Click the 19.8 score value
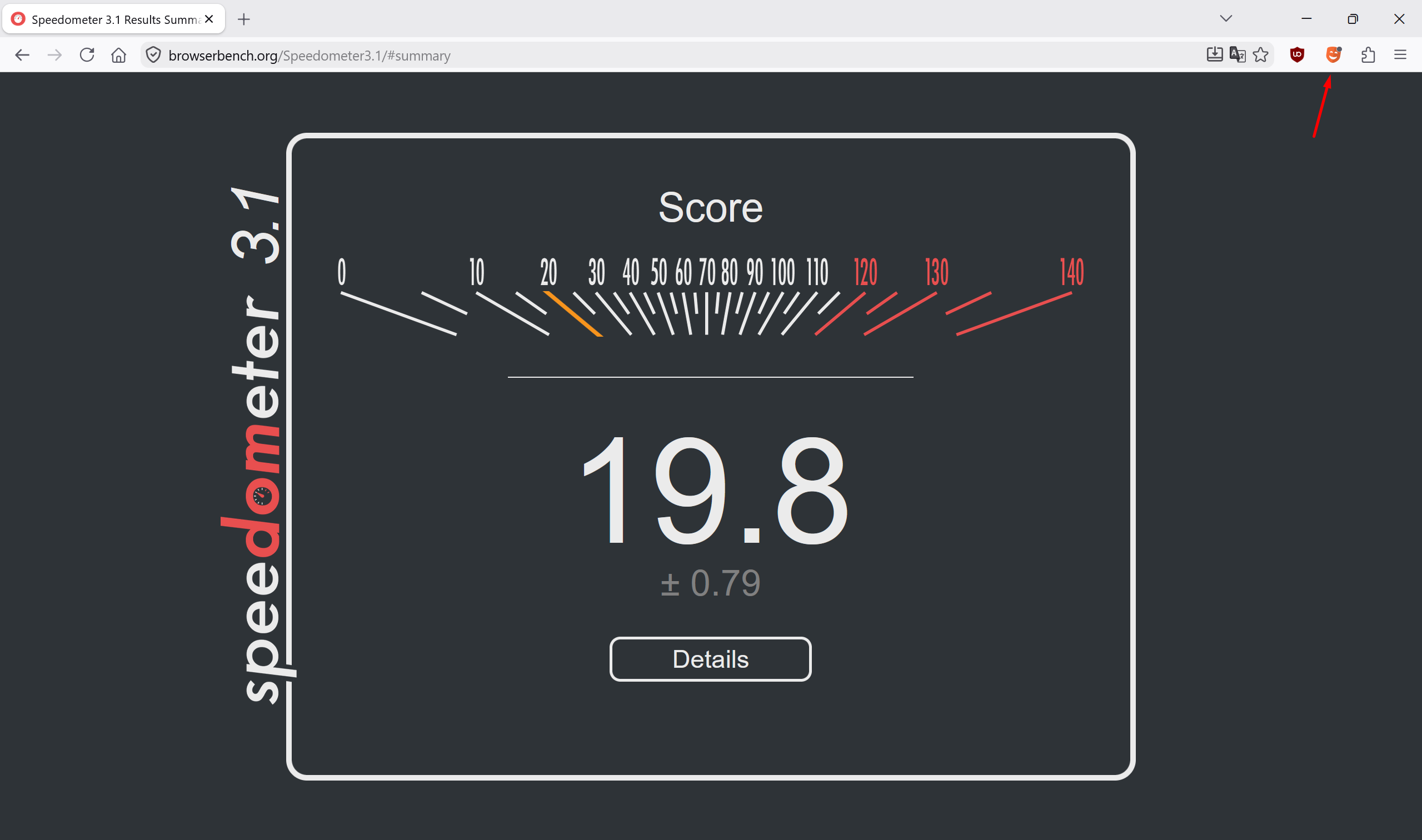The image size is (1422, 840). 715,490
